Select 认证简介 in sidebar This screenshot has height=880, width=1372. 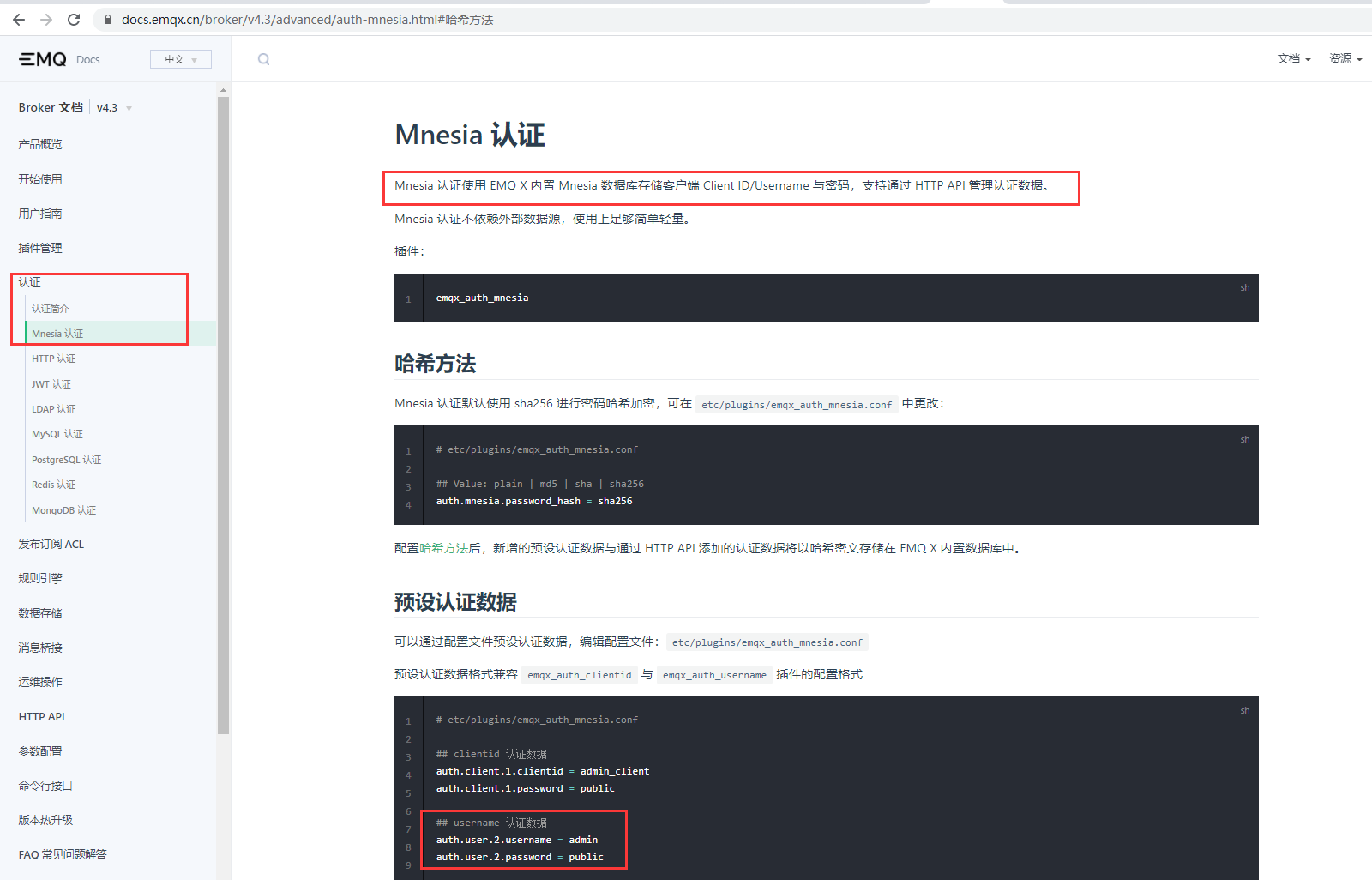click(x=51, y=308)
